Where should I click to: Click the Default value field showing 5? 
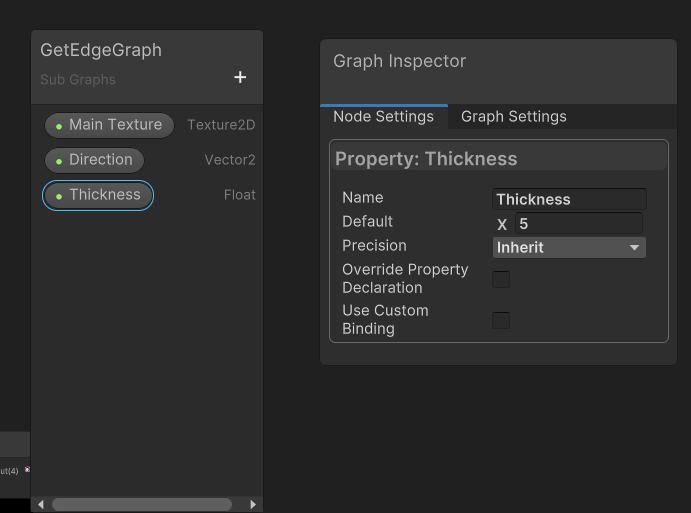point(578,224)
